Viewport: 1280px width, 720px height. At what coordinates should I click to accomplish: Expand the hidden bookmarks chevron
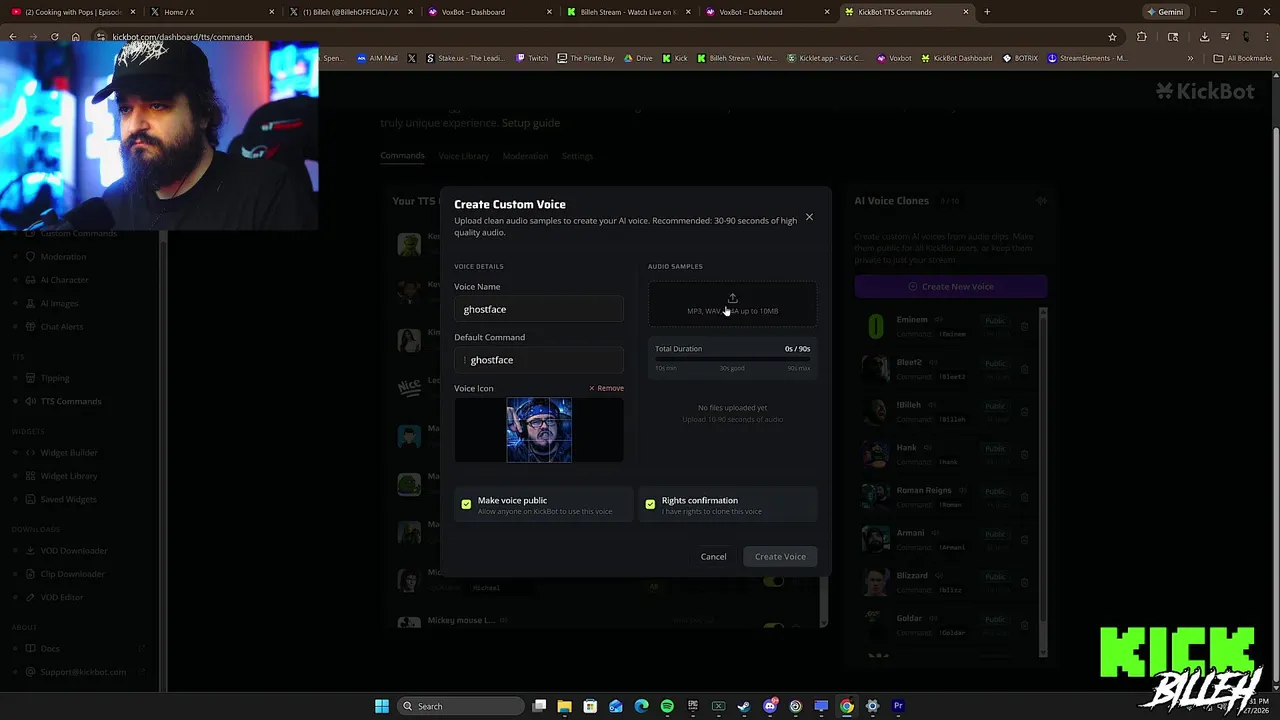click(1190, 58)
